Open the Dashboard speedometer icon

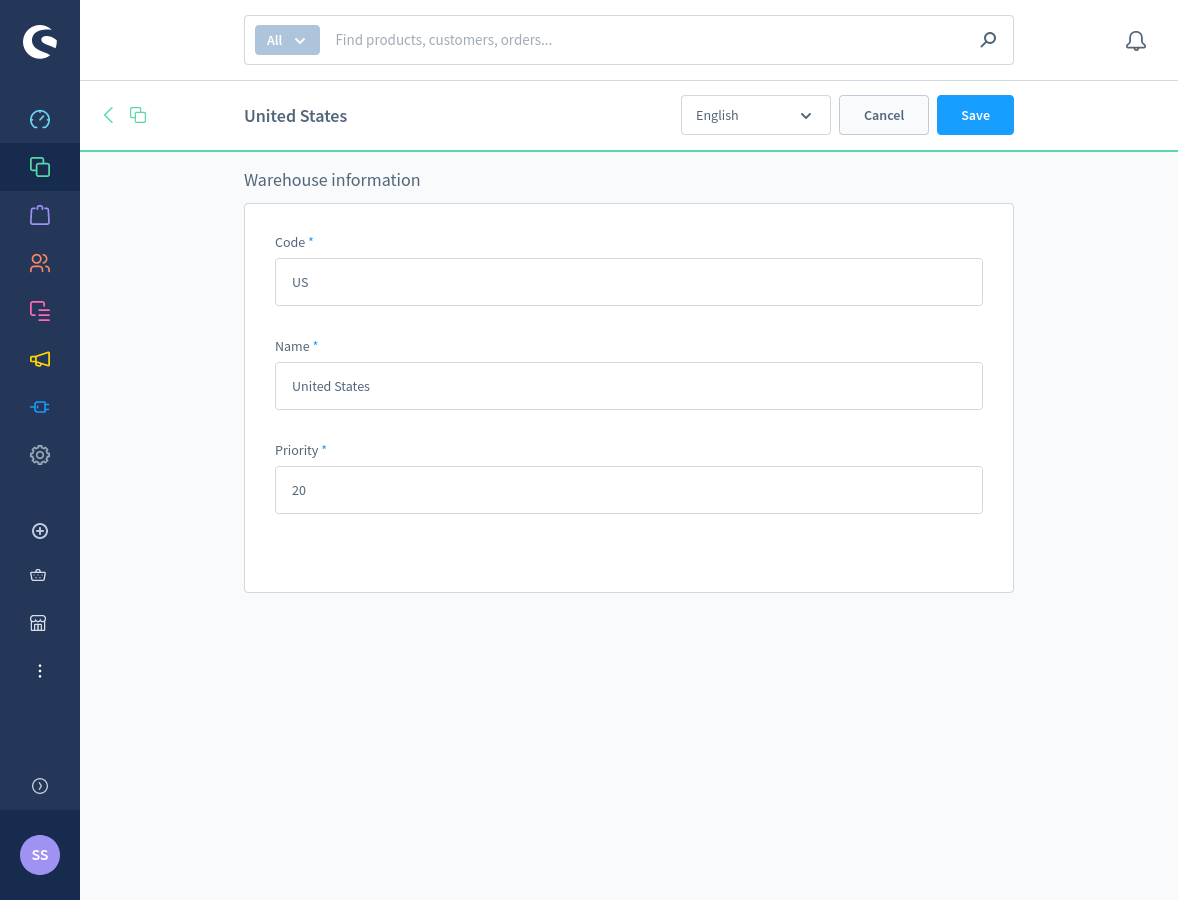40,119
